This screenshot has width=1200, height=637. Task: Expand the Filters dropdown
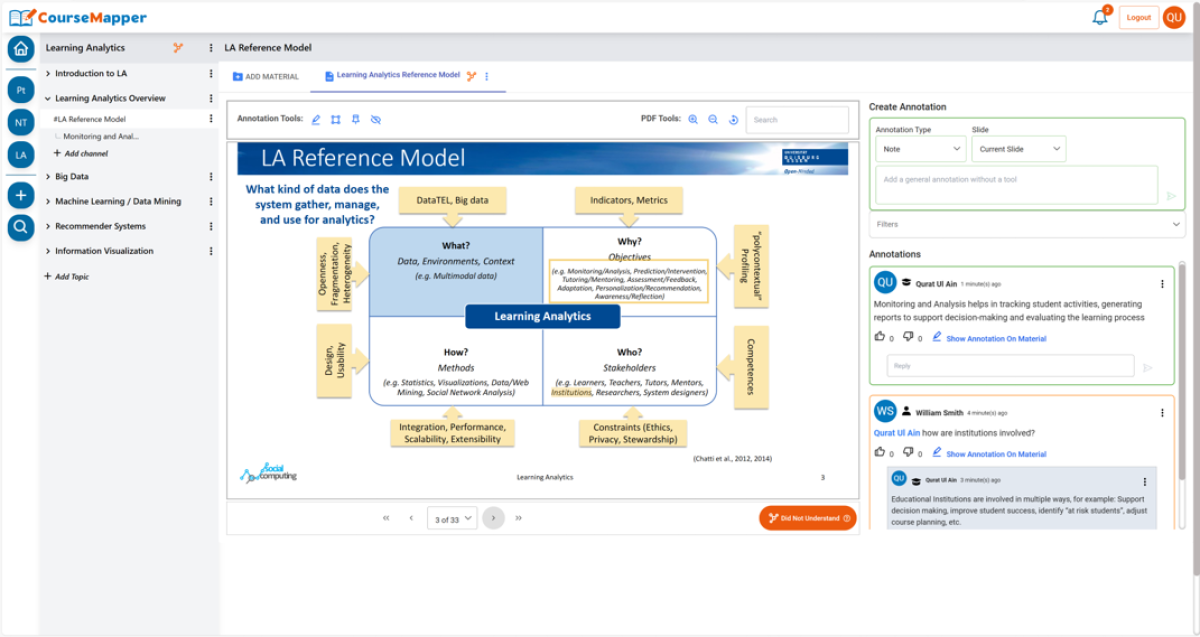(1027, 225)
